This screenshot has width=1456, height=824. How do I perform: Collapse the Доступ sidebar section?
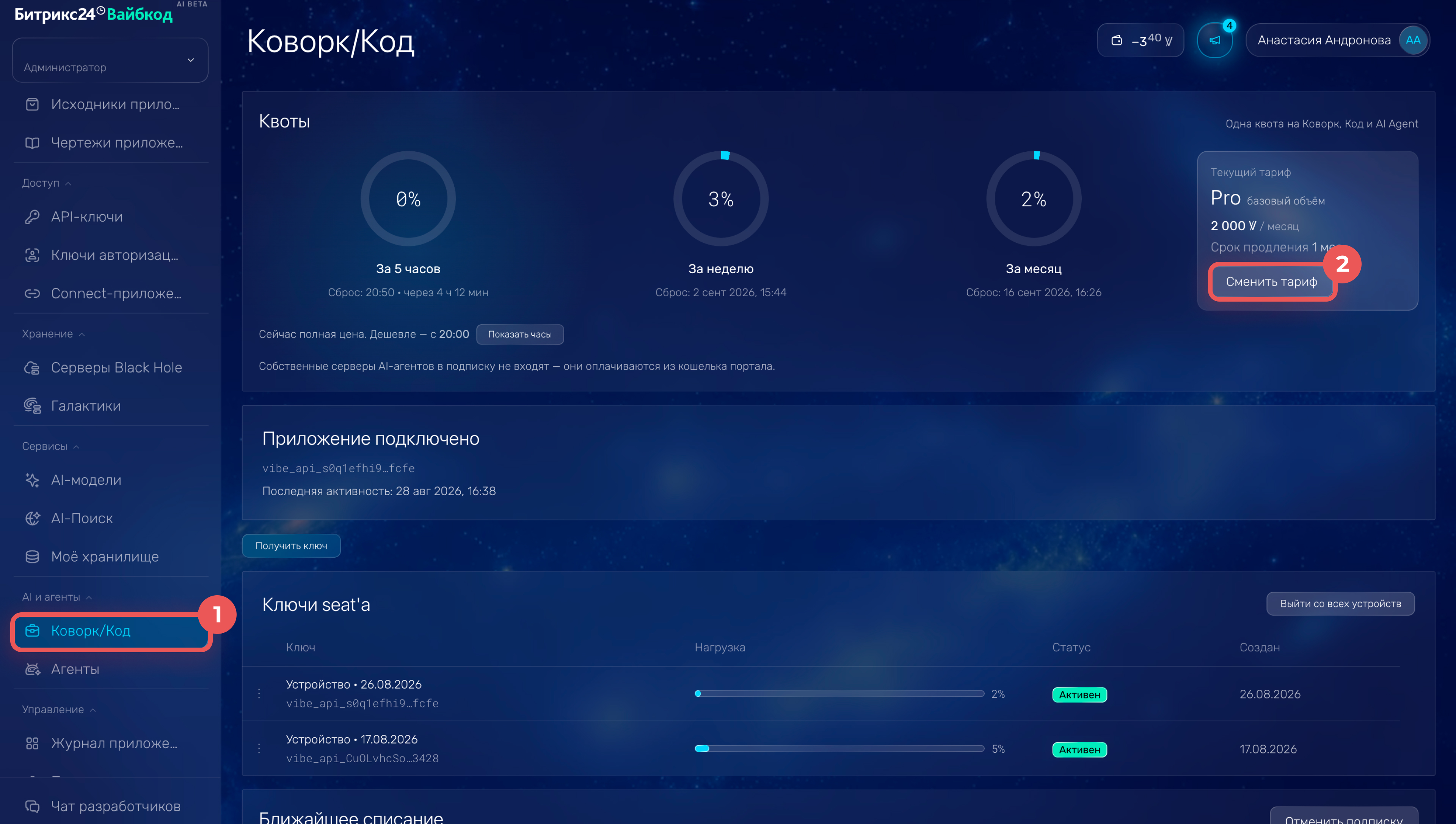pos(46,183)
